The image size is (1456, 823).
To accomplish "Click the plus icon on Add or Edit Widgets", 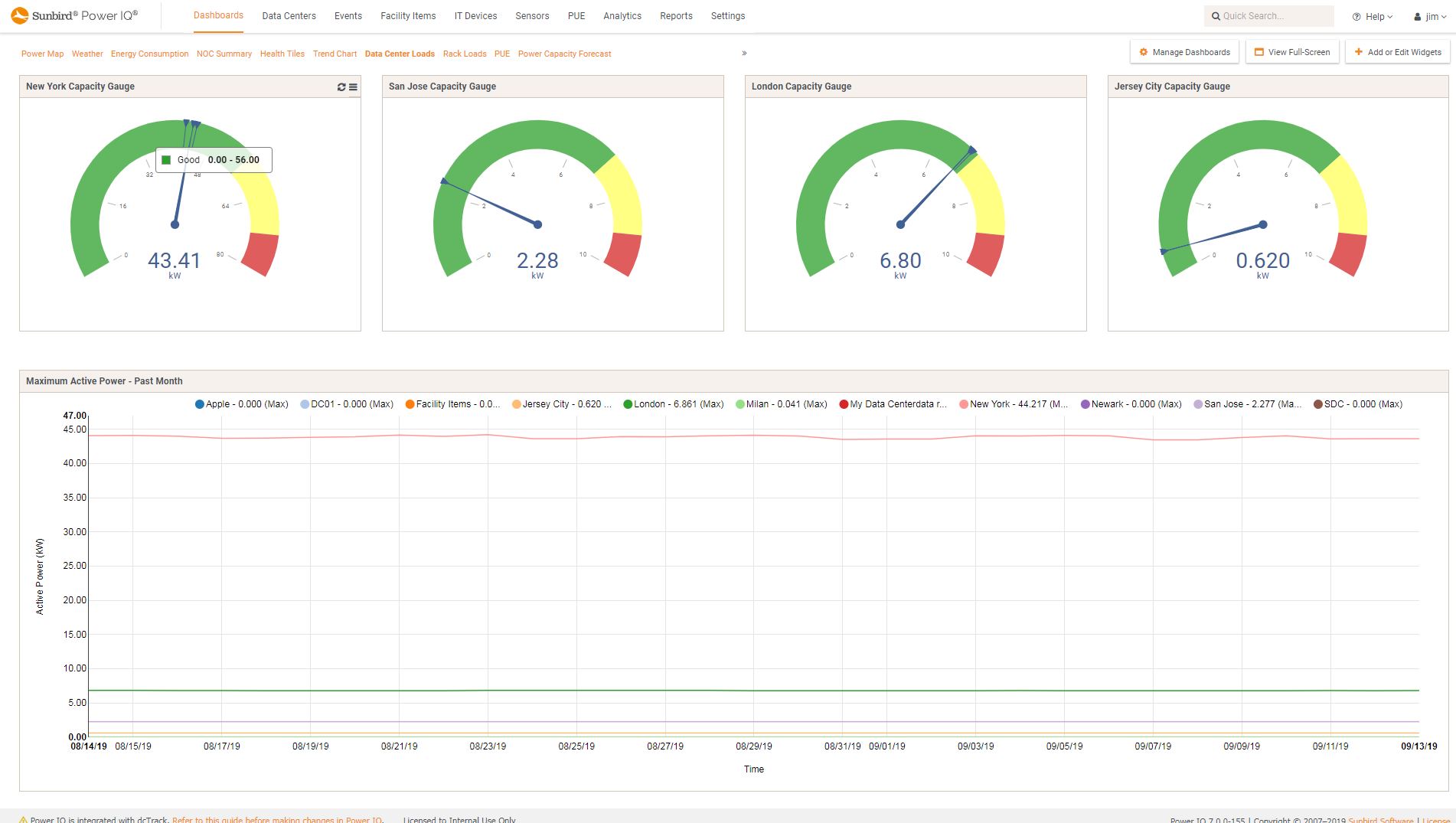I will click(x=1359, y=52).
